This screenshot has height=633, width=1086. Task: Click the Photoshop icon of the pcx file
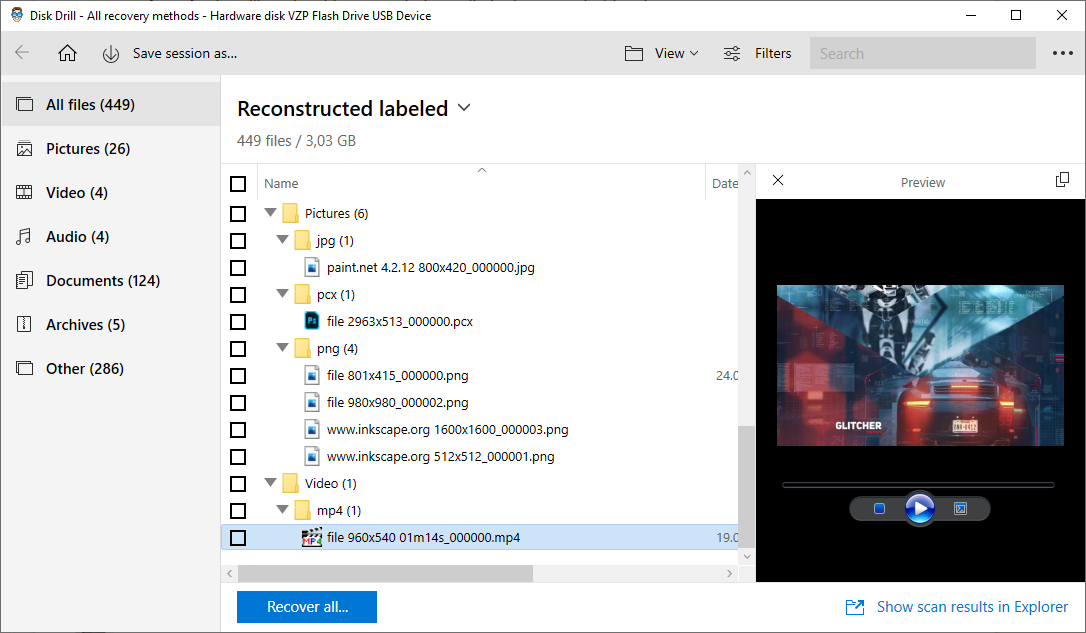pyautogui.click(x=312, y=321)
